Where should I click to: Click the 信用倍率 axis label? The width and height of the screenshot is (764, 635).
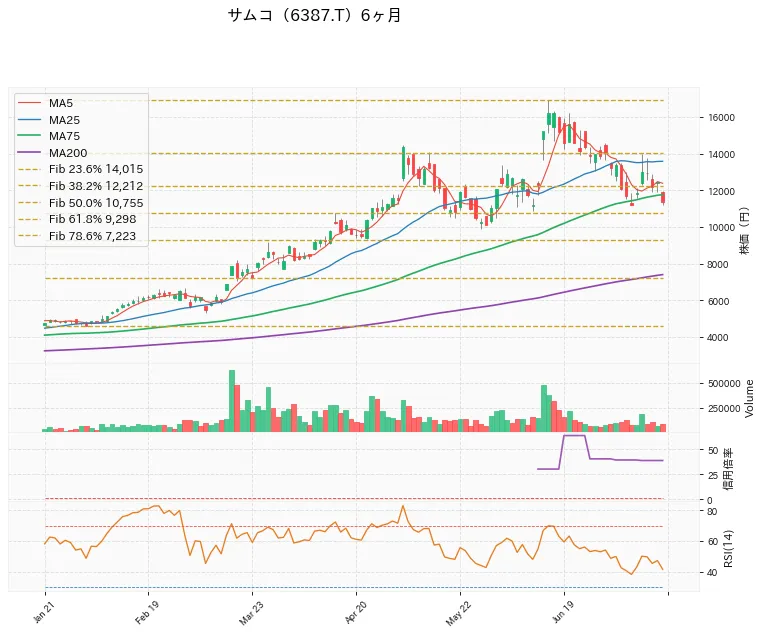(x=728, y=469)
